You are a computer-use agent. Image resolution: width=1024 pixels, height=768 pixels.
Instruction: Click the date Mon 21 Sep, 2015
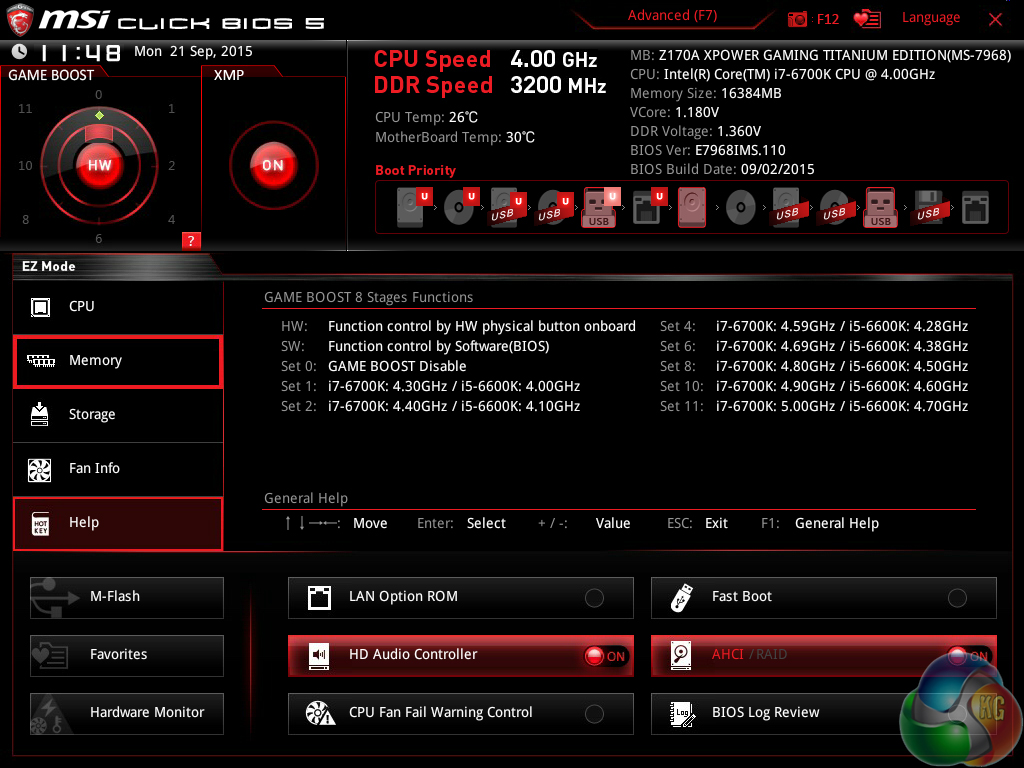pos(193,52)
